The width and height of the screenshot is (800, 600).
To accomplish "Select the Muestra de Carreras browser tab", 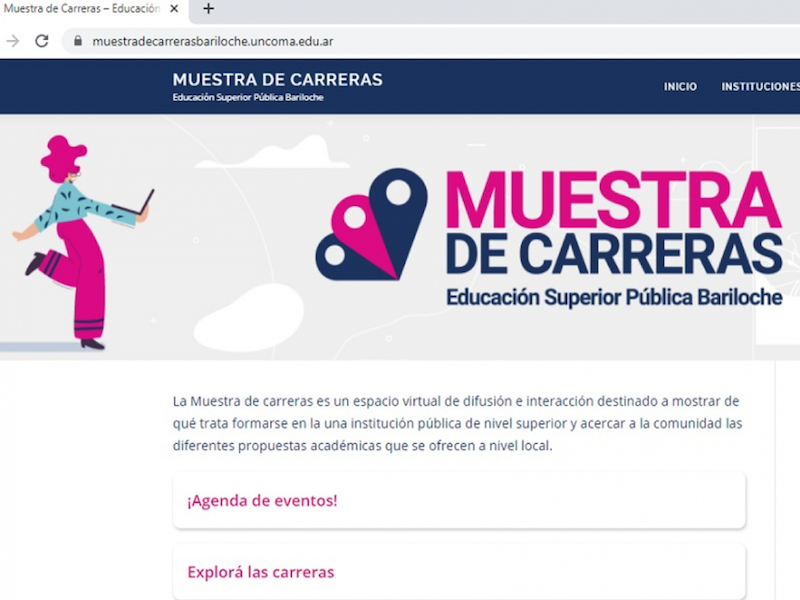I will point(82,9).
